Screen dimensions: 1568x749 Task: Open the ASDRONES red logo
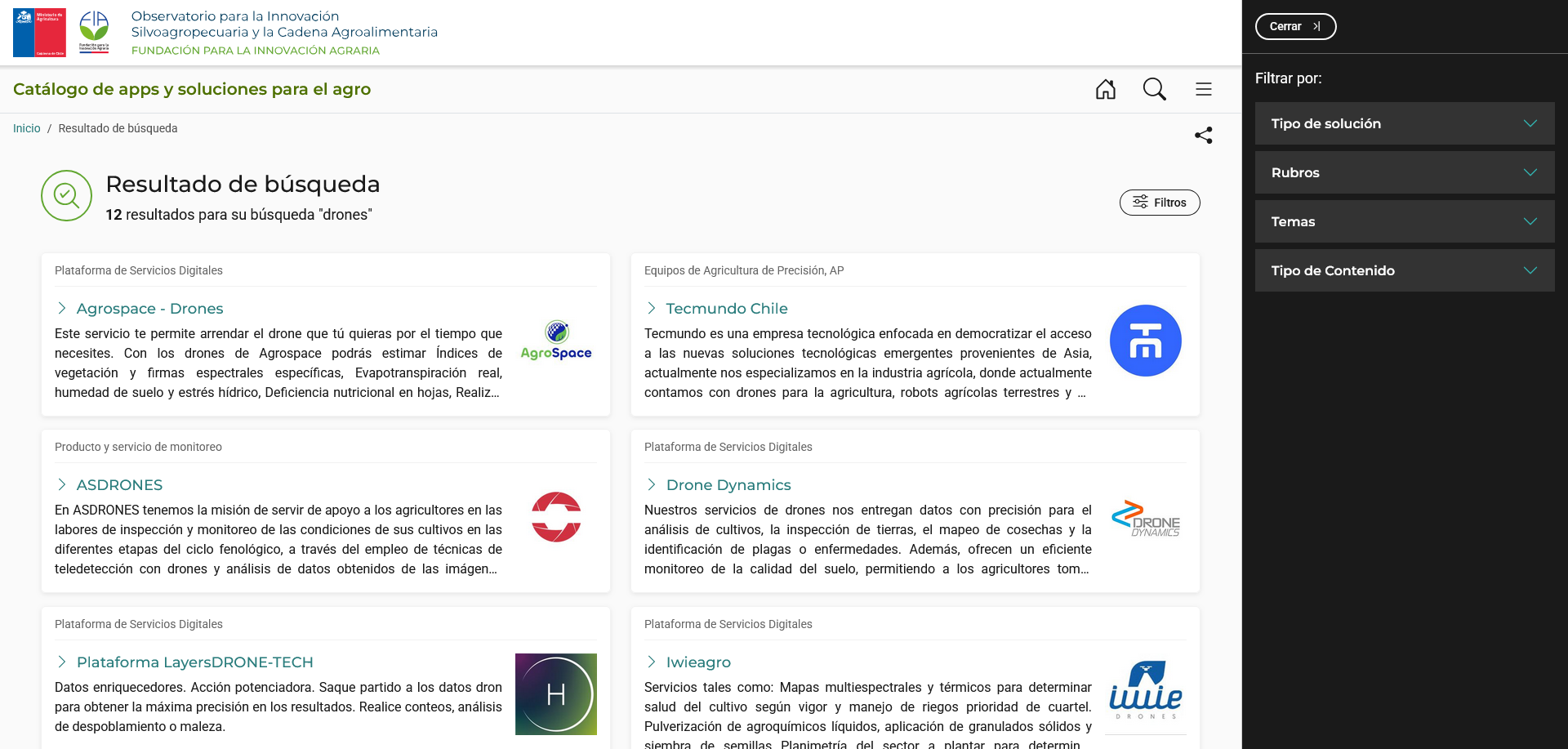(556, 517)
